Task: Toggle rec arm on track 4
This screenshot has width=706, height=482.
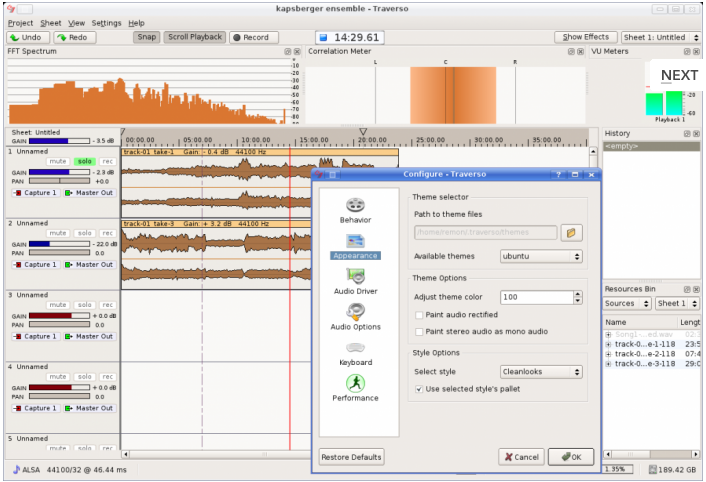Action: click(x=107, y=377)
